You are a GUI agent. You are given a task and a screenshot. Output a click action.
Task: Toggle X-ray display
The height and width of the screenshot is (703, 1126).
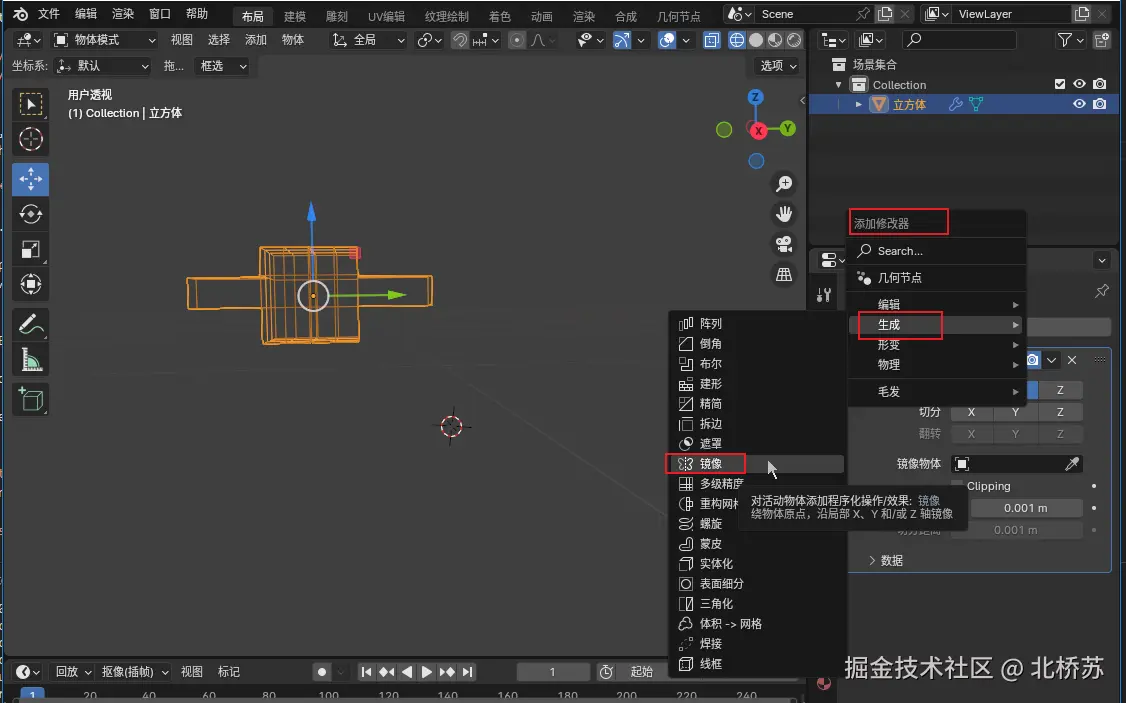click(x=711, y=40)
